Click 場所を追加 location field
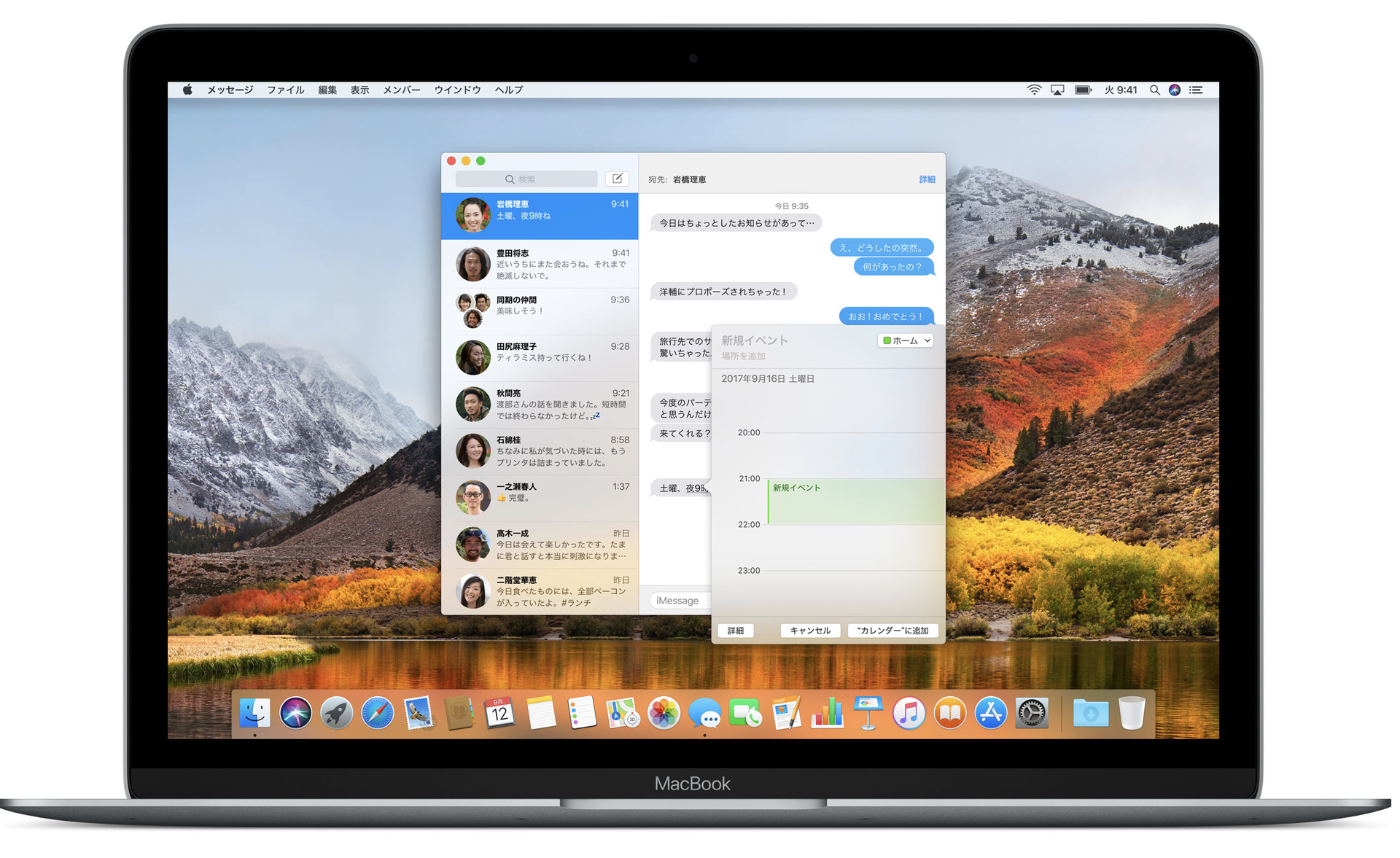The height and width of the screenshot is (858, 1400). pos(743,356)
